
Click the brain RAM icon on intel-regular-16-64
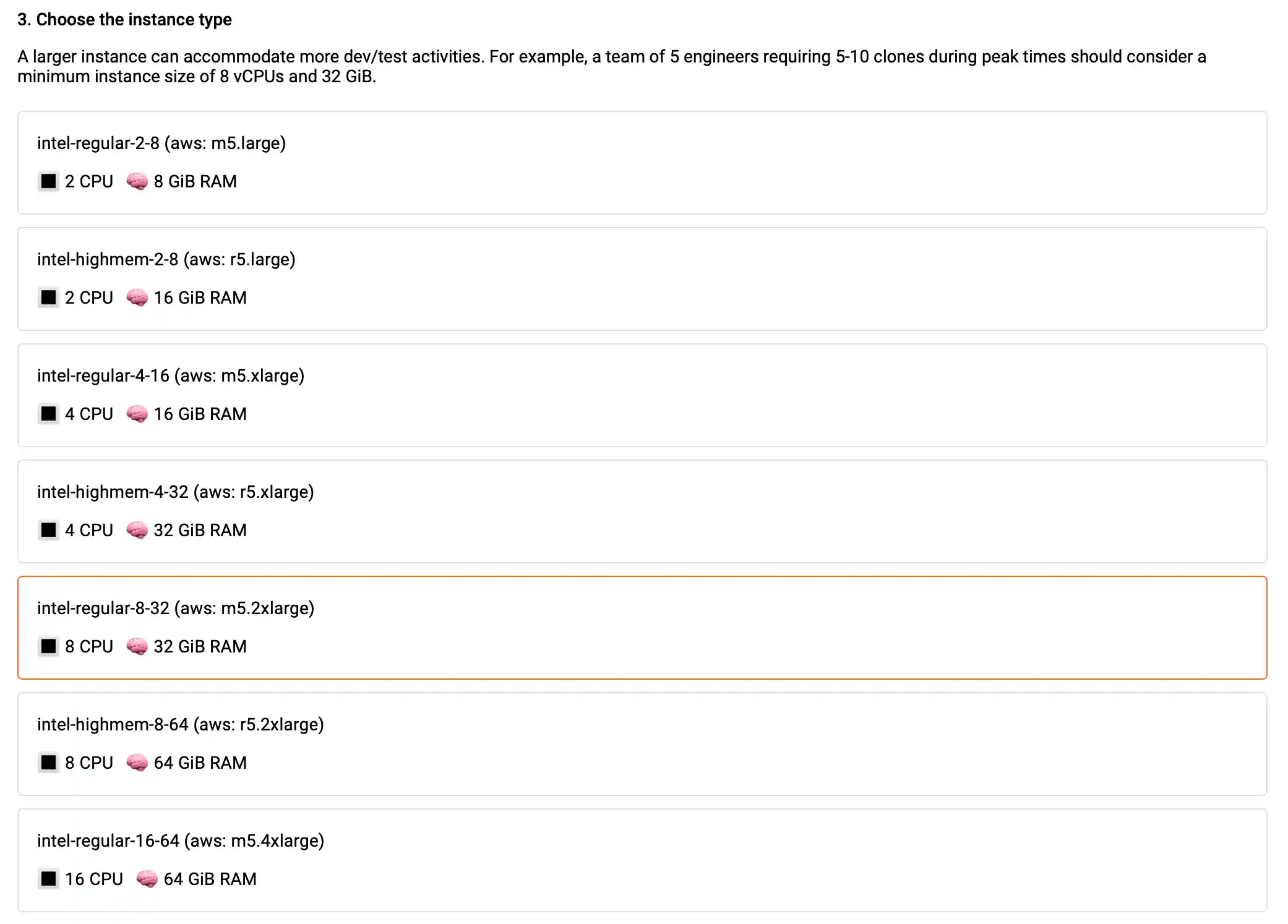[x=147, y=879]
